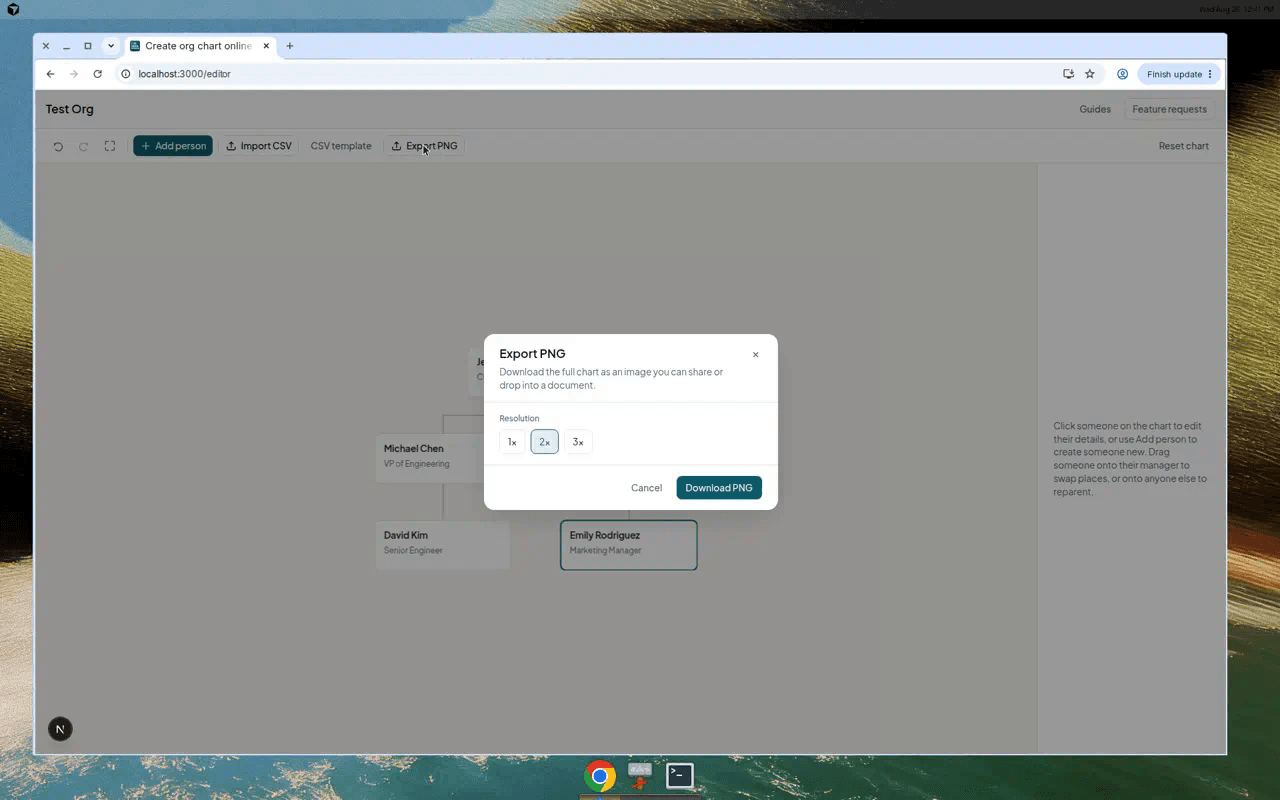
Task: Cancel the export dialog
Action: pos(646,488)
